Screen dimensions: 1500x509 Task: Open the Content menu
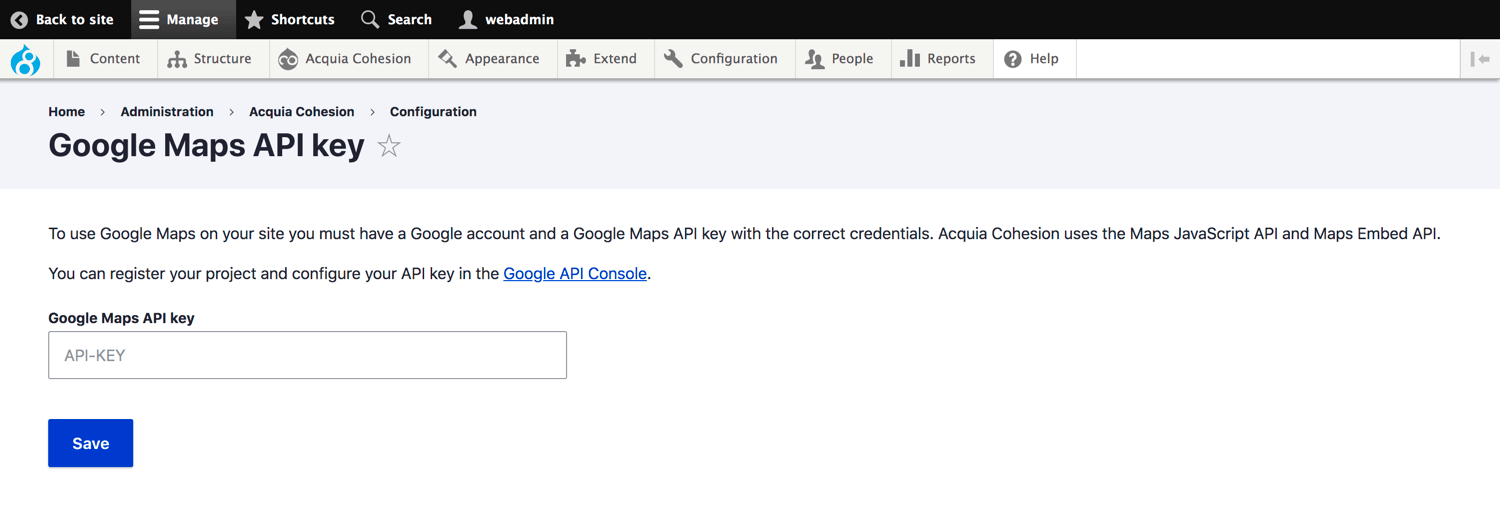(103, 59)
